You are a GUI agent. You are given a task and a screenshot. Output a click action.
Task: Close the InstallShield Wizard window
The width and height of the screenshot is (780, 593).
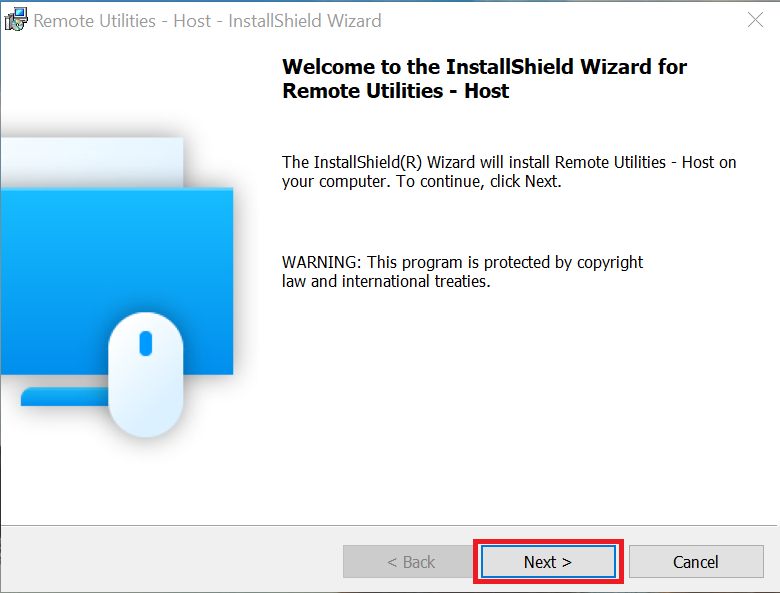coord(756,20)
